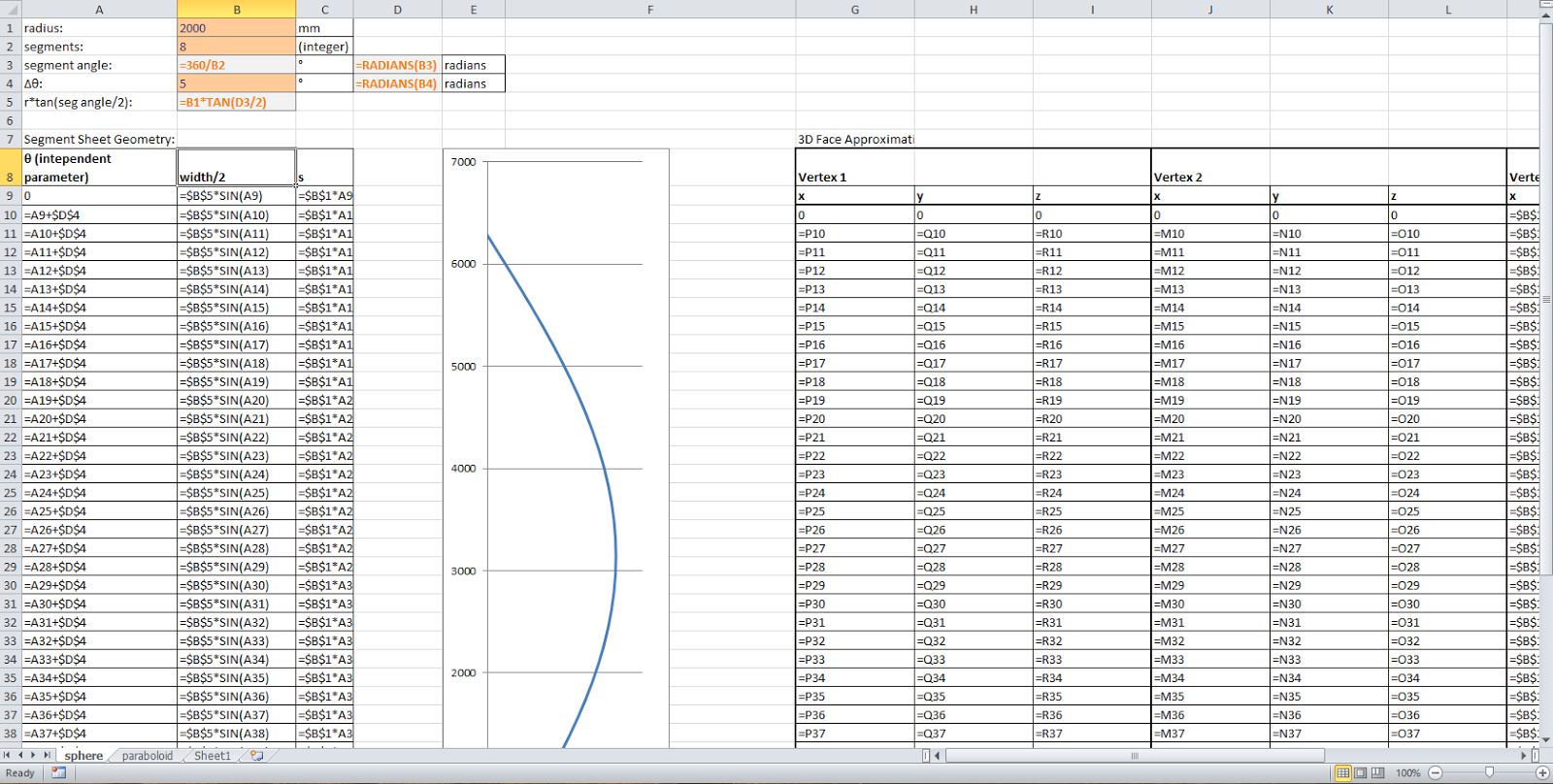Switch to Page Layout view
The image size is (1553, 784).
point(1360,773)
